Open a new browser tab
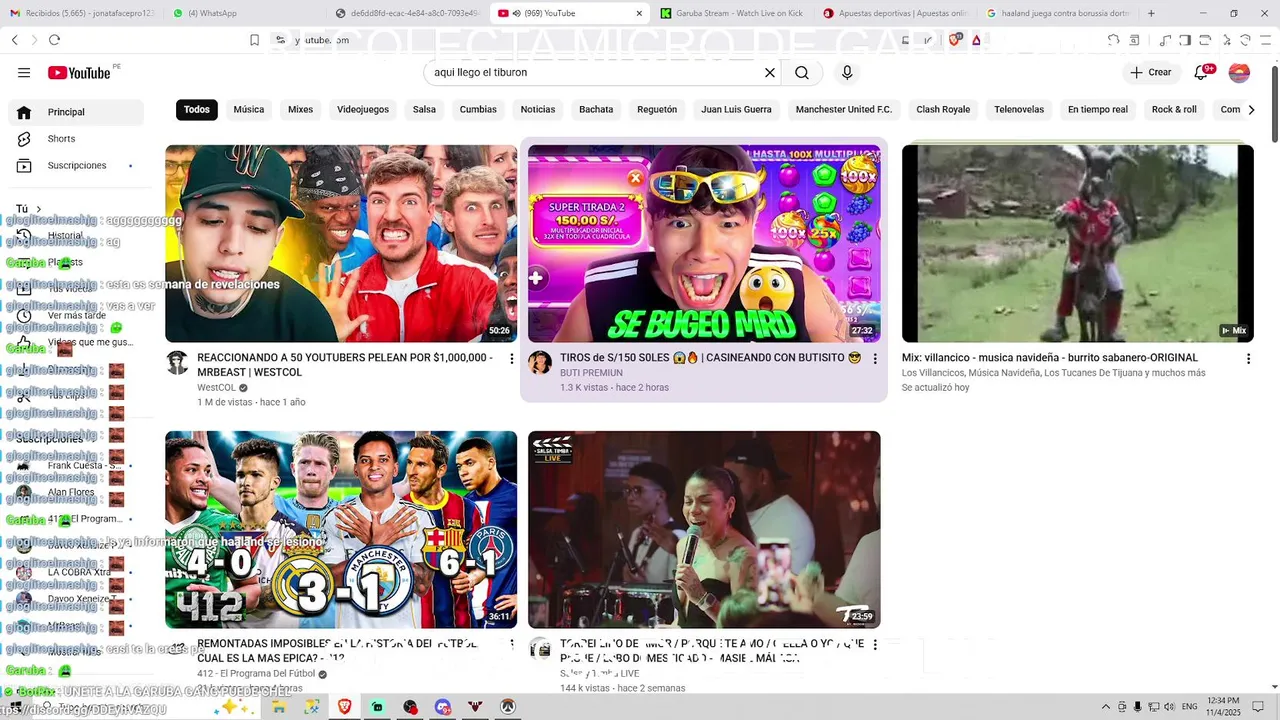Viewport: 1280px width, 720px height. pos(1151,13)
